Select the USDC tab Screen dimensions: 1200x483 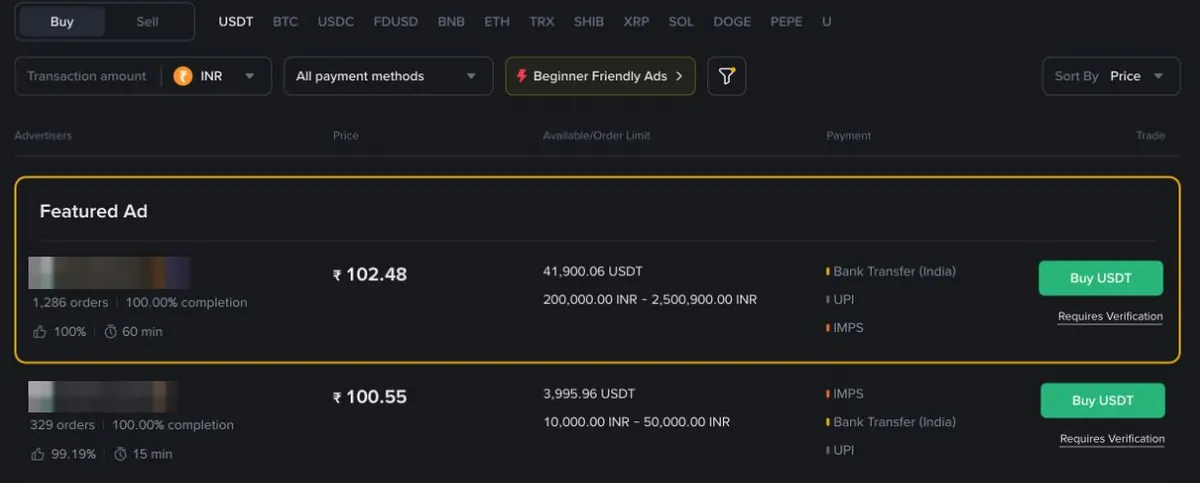click(336, 21)
